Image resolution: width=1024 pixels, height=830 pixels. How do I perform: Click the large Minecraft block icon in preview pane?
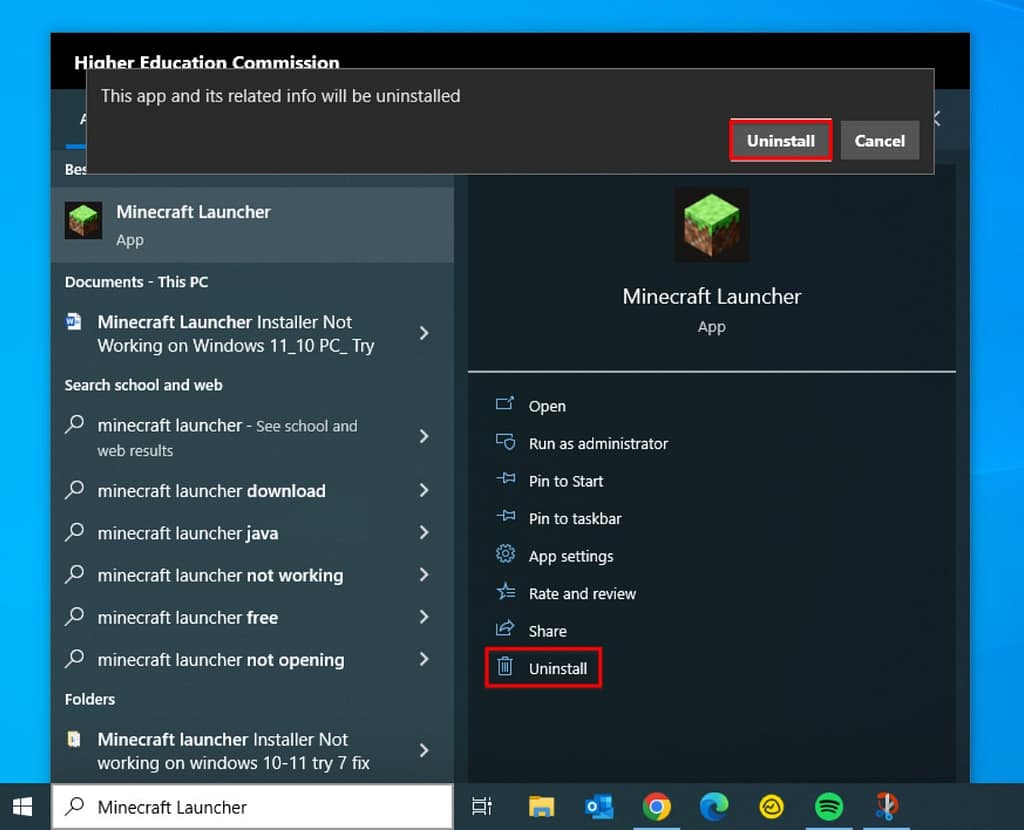tap(711, 225)
